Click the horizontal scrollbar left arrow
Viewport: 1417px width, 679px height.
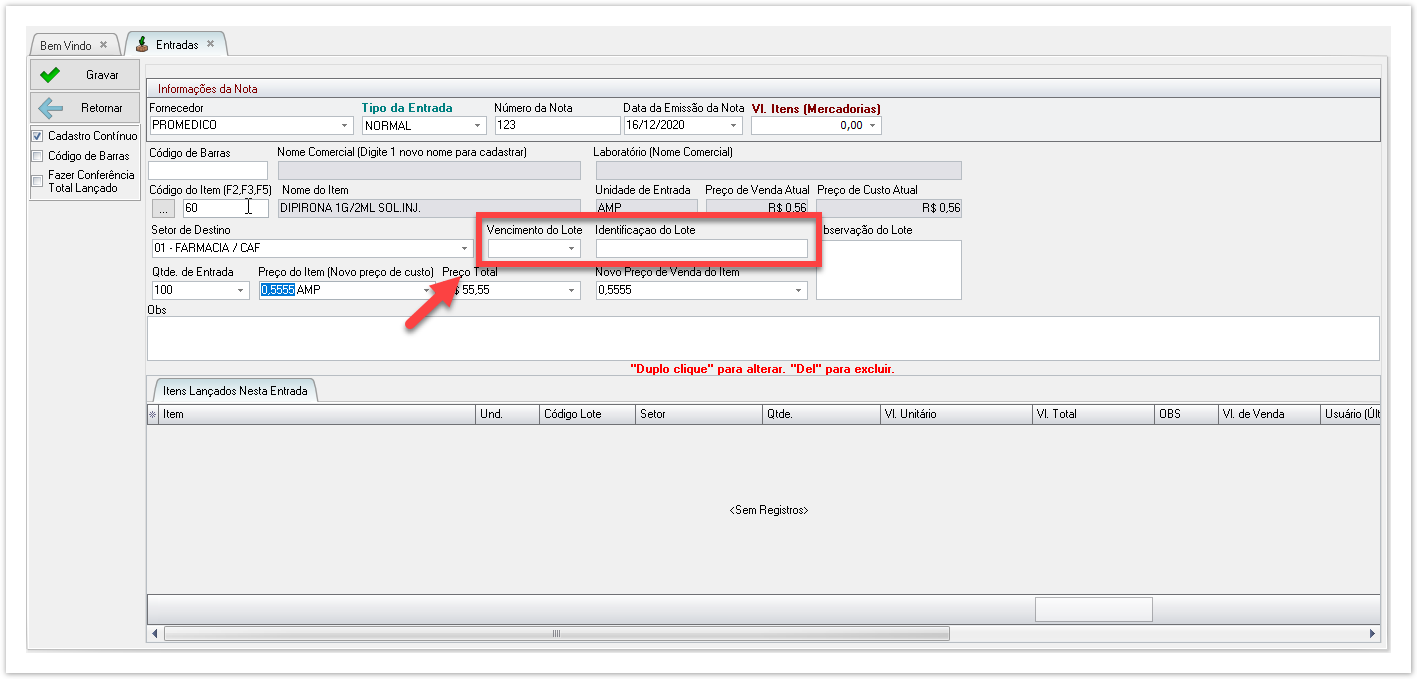[x=155, y=634]
